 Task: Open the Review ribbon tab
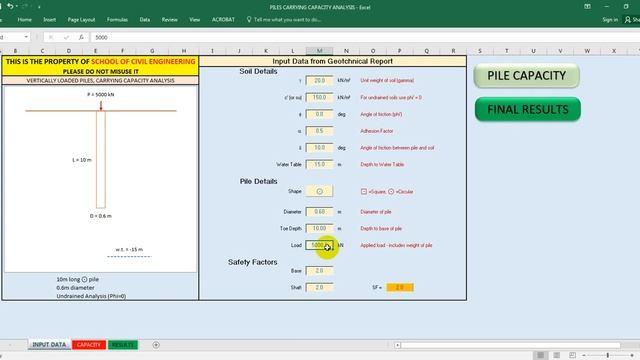tap(169, 20)
